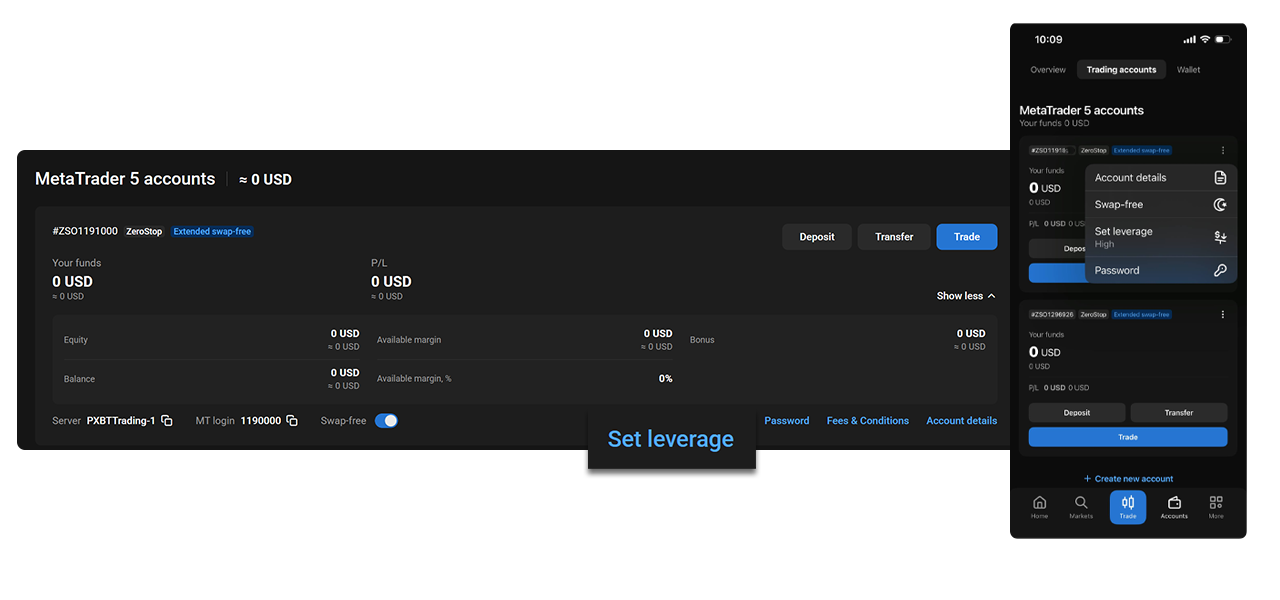The image size is (1280, 600).
Task: Click the desktop Transfer button
Action: pos(894,237)
